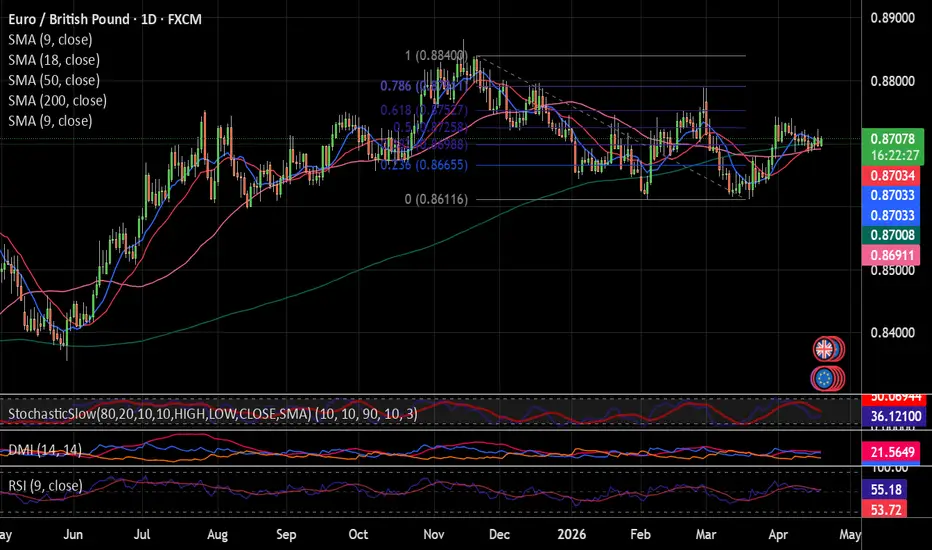Select the SMA (200, close) legend
The height and width of the screenshot is (550, 932).
coord(58,100)
